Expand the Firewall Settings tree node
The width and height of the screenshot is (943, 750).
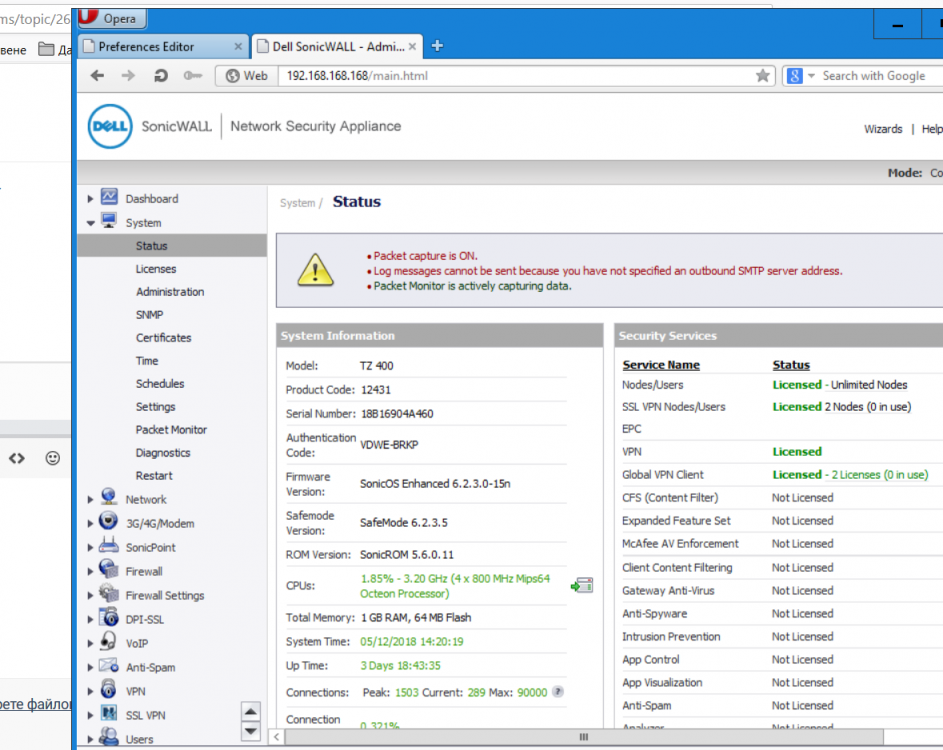point(90,595)
